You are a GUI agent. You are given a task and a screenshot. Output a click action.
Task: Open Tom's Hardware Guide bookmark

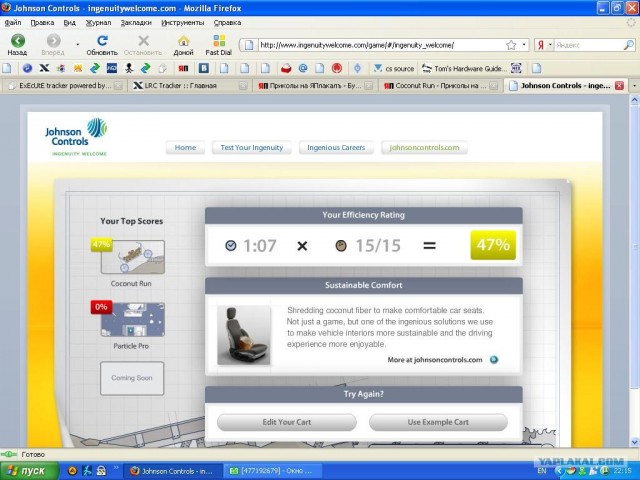(464, 69)
